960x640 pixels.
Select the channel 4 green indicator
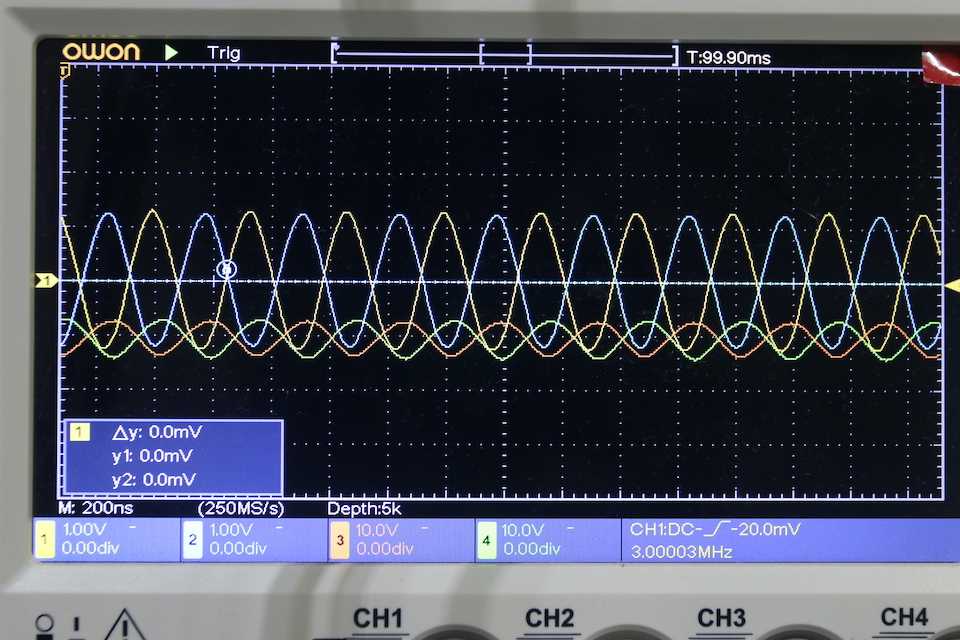point(486,540)
